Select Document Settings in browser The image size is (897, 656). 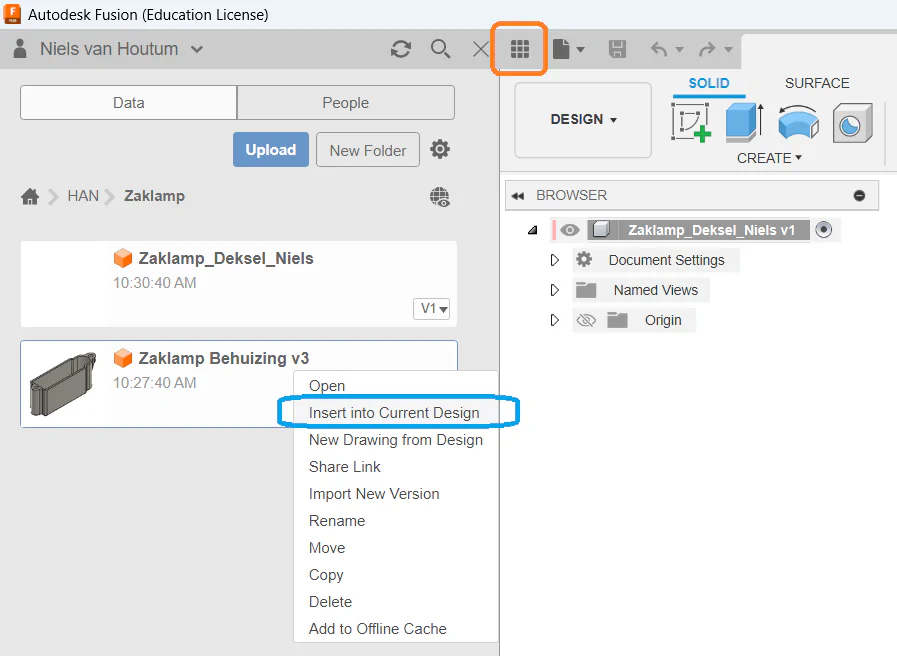[666, 260]
